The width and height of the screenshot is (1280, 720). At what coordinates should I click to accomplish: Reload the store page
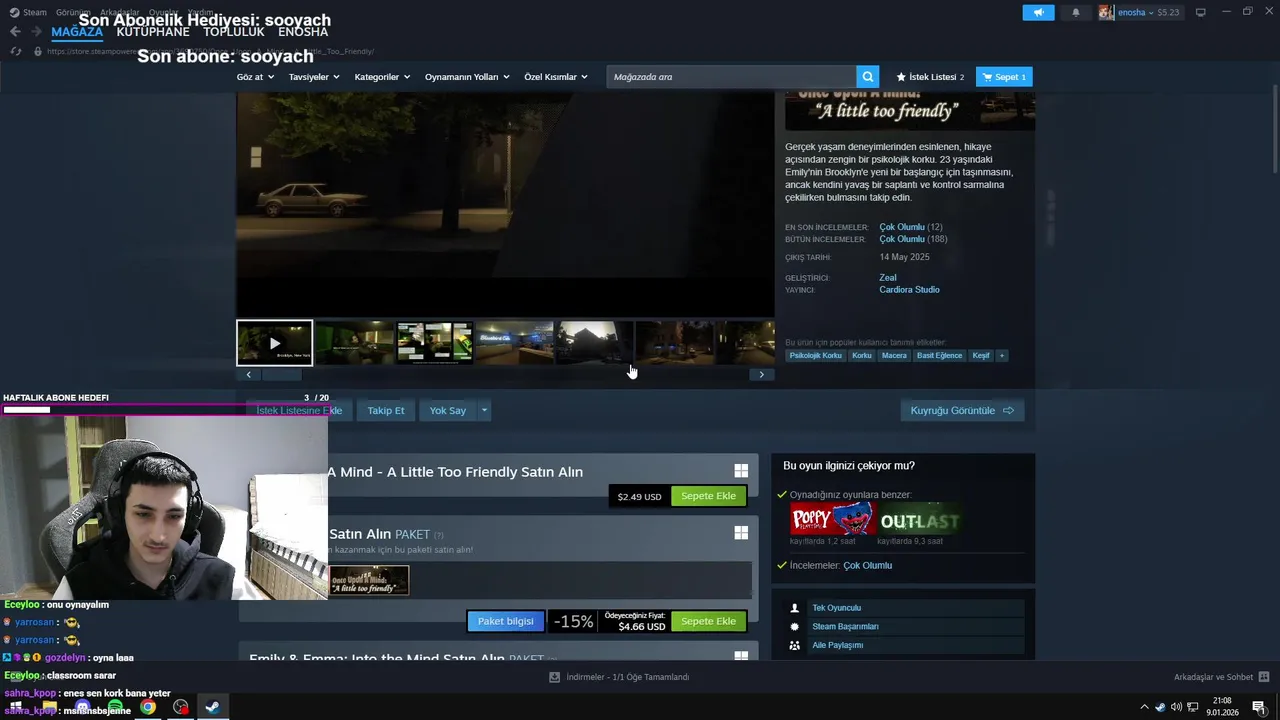[16, 51]
